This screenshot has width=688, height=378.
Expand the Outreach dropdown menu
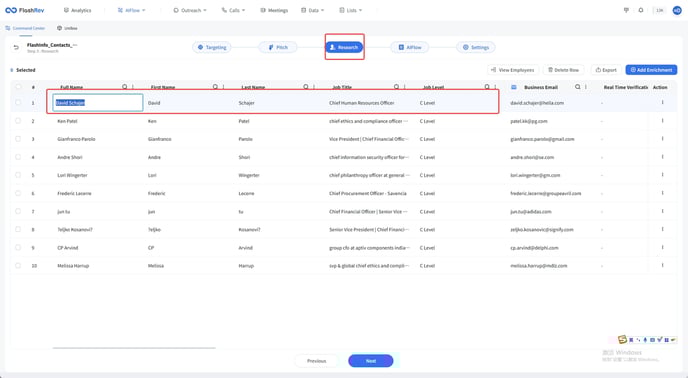click(x=190, y=10)
